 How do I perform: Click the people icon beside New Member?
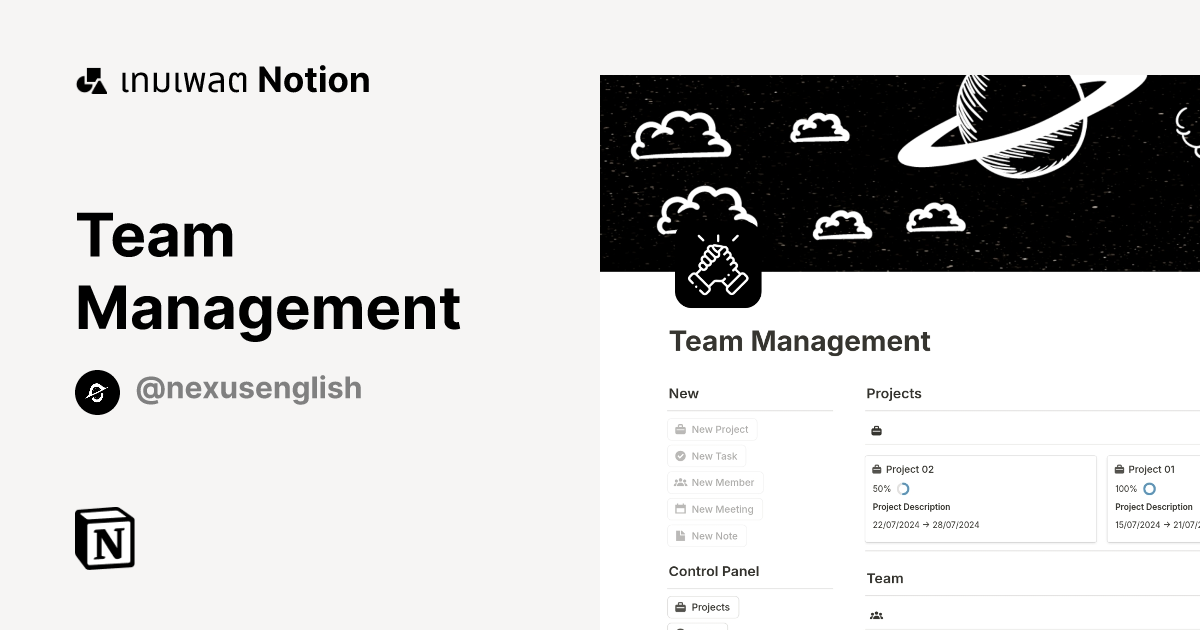point(679,482)
